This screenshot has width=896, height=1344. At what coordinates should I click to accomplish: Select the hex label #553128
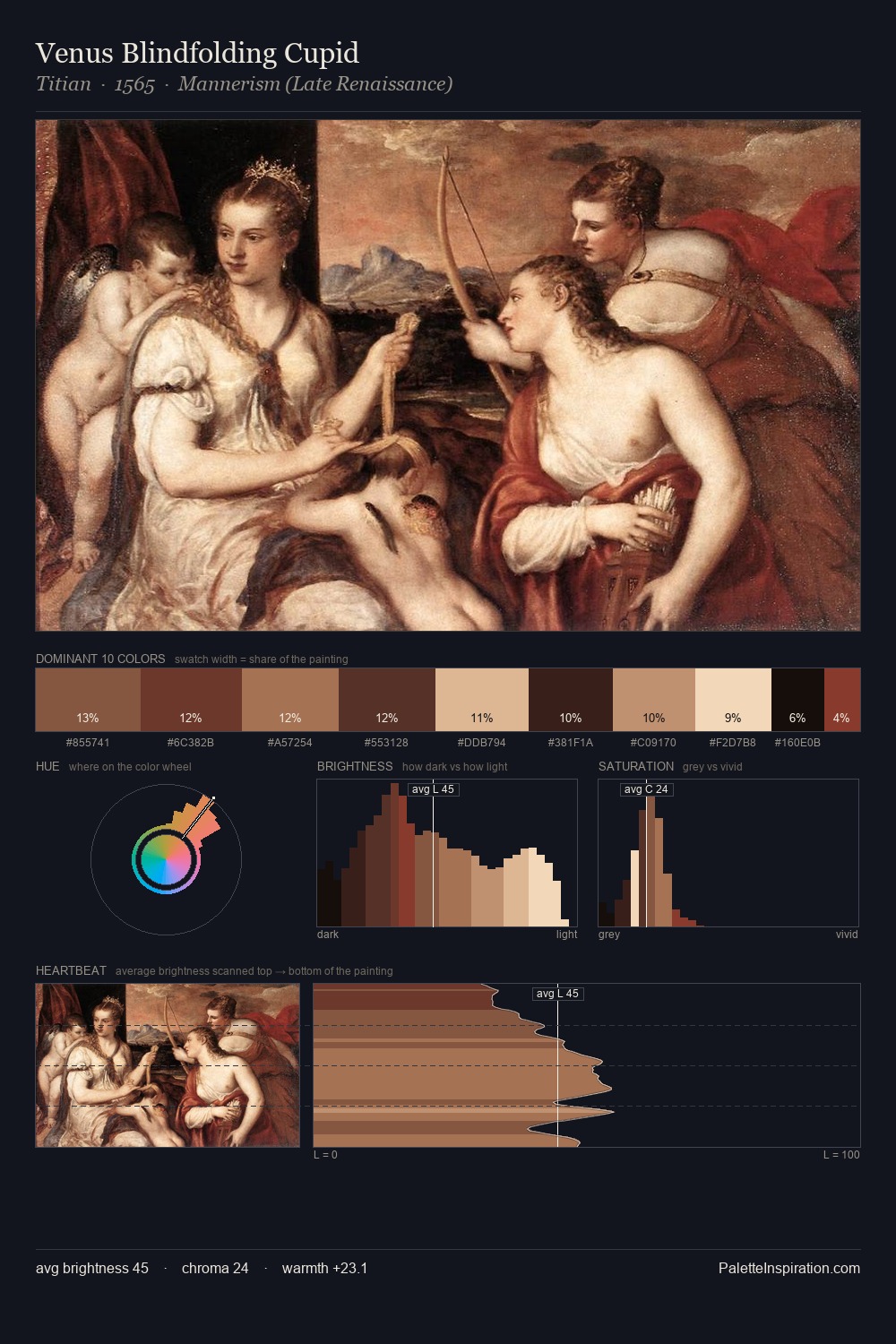387,743
